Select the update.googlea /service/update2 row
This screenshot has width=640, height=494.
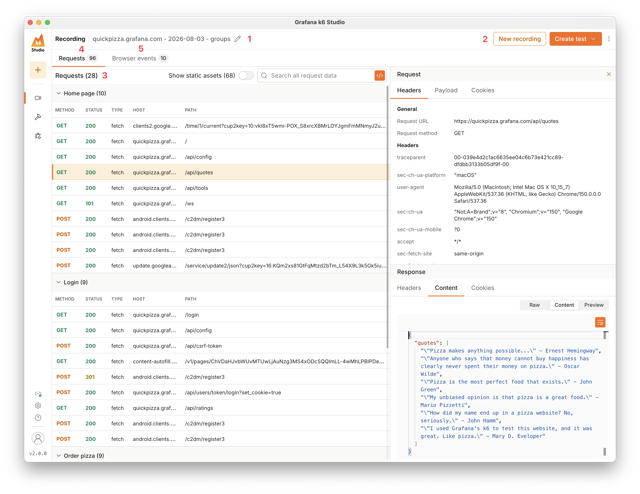click(x=220, y=265)
